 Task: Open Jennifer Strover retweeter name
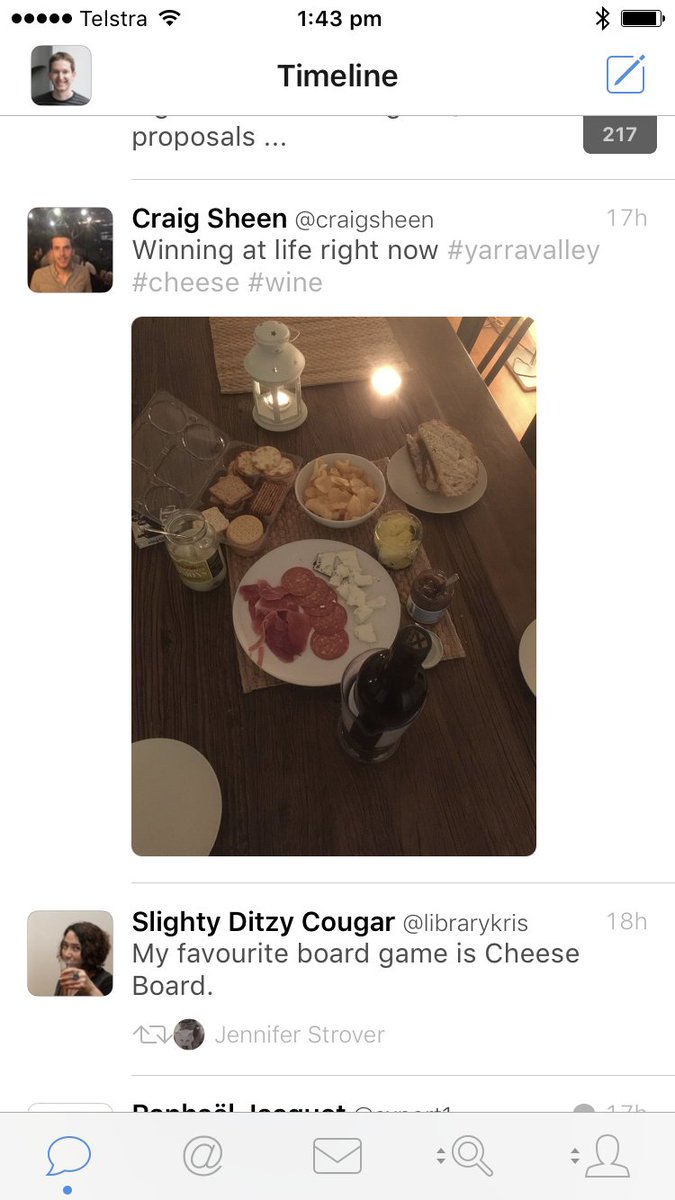click(299, 1035)
